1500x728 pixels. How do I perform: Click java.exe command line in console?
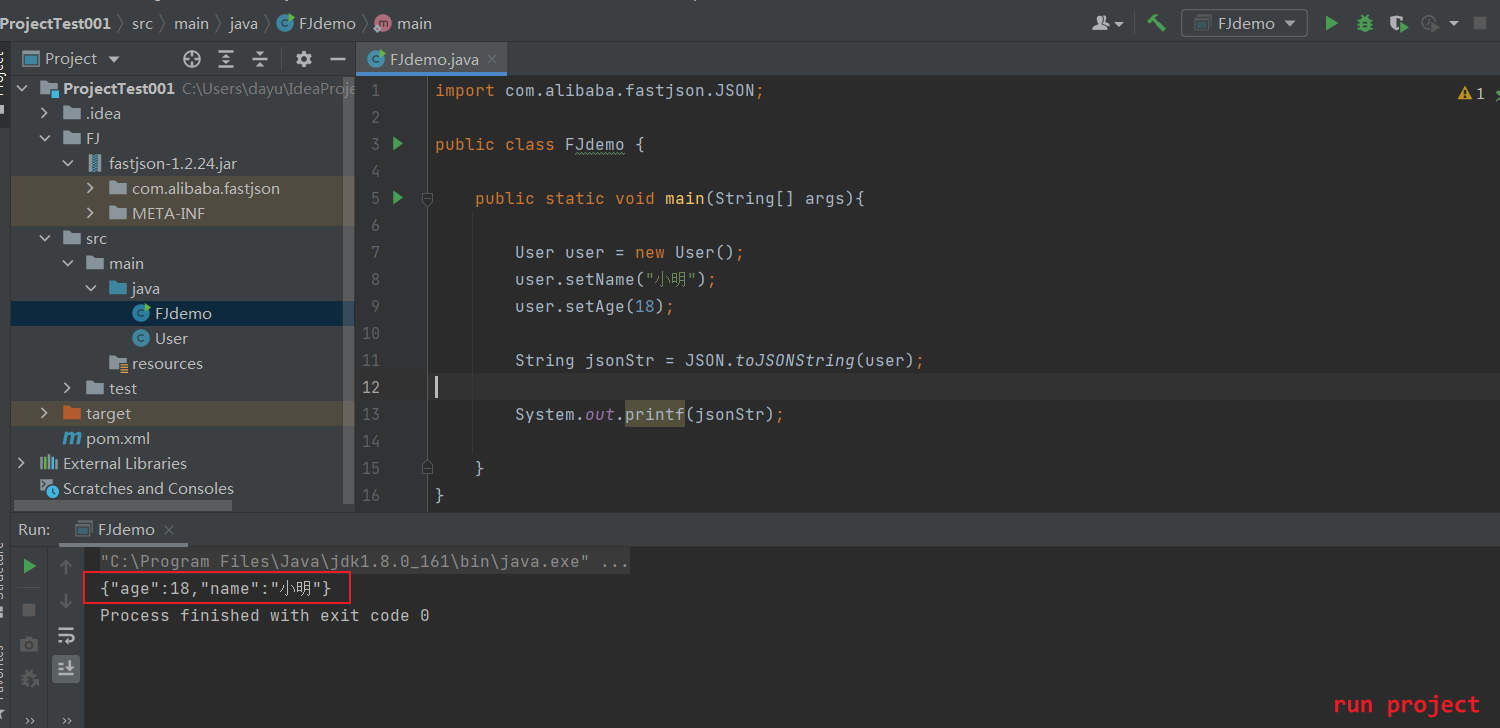pyautogui.click(x=364, y=561)
